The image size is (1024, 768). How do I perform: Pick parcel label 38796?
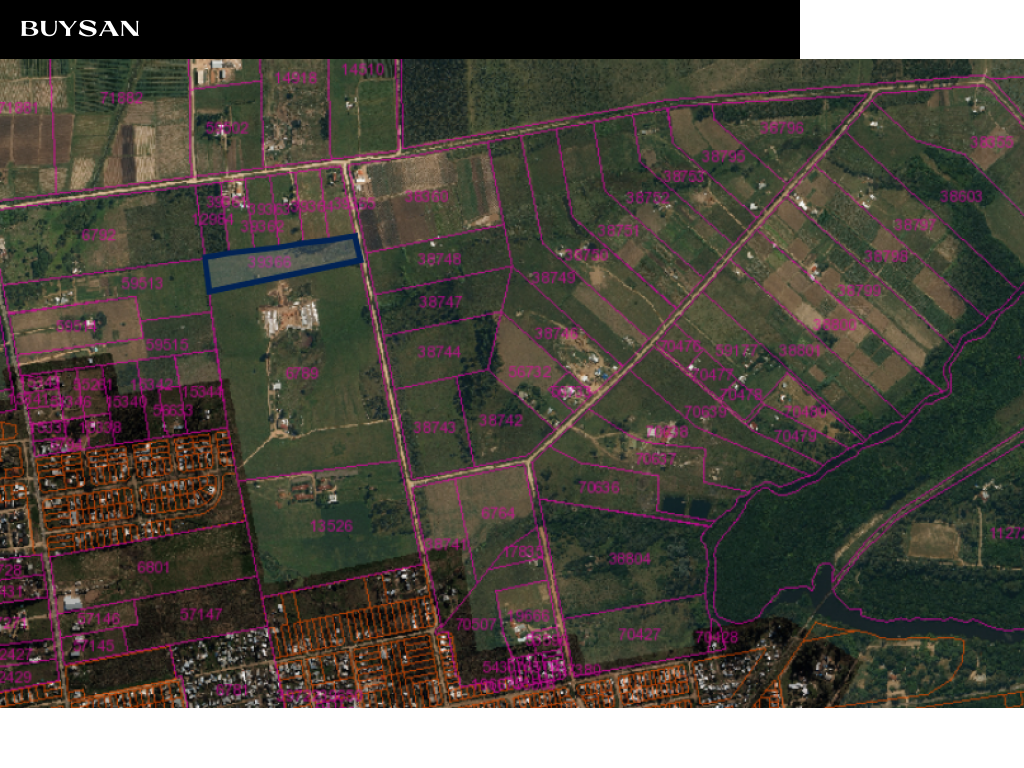pos(782,128)
